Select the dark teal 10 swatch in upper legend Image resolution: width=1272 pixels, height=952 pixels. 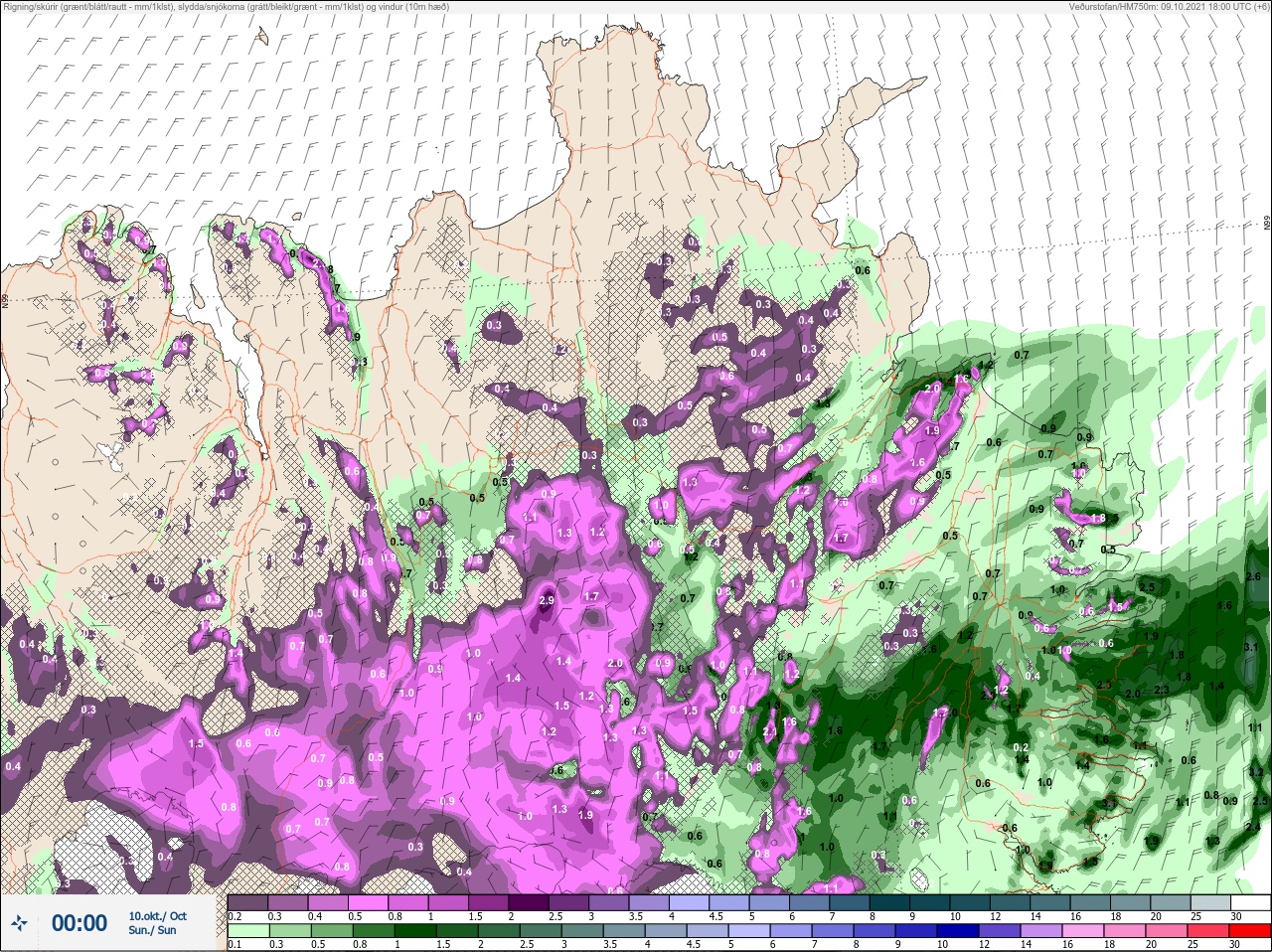point(972,902)
